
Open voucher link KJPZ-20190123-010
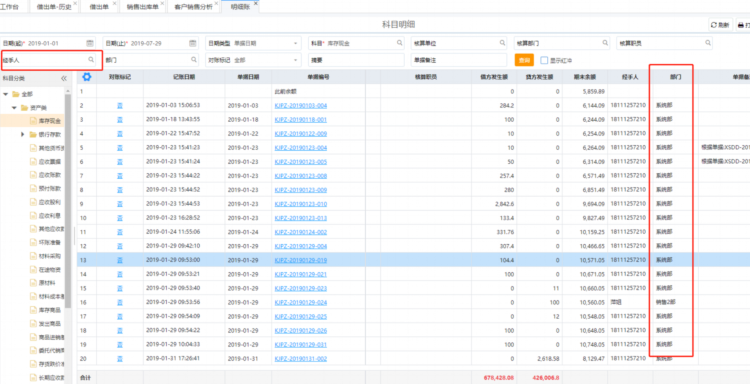301,204
